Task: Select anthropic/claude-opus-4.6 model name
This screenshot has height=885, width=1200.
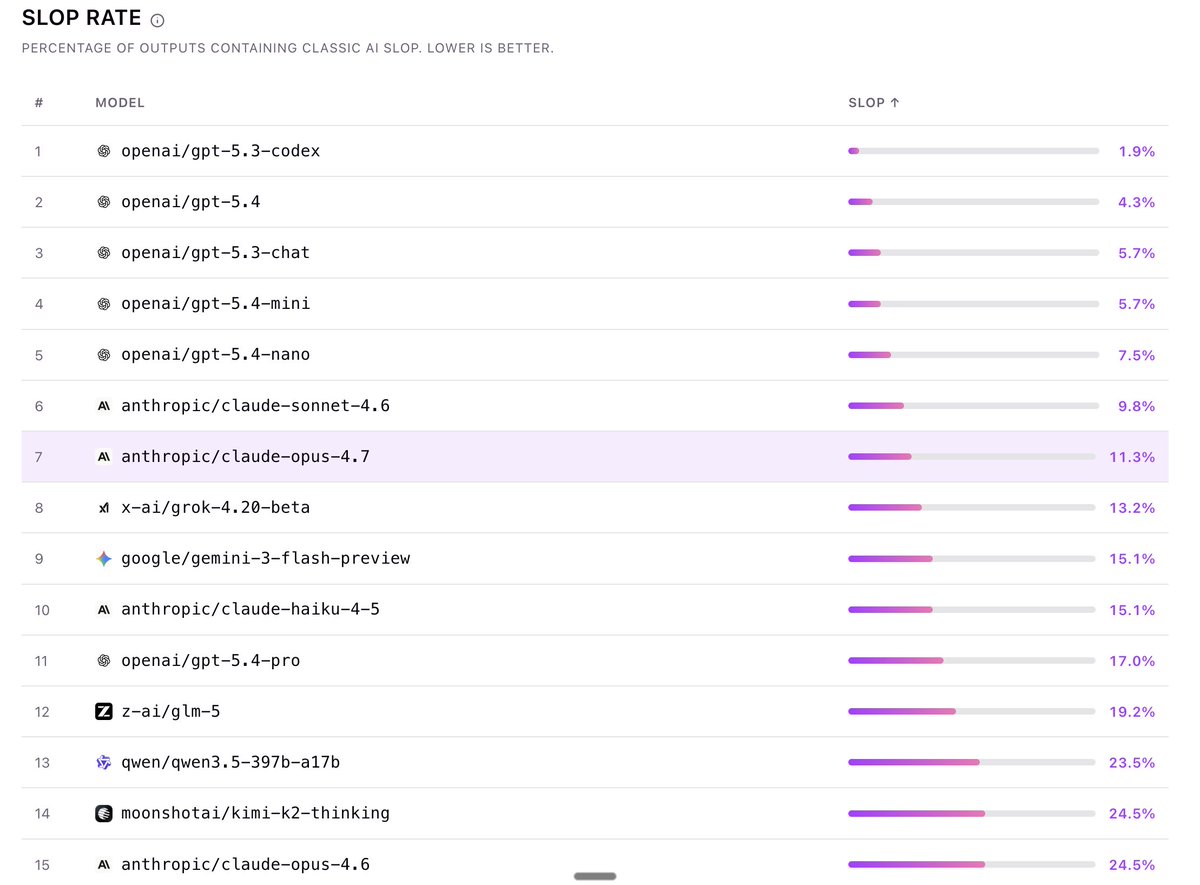Action: pos(245,865)
